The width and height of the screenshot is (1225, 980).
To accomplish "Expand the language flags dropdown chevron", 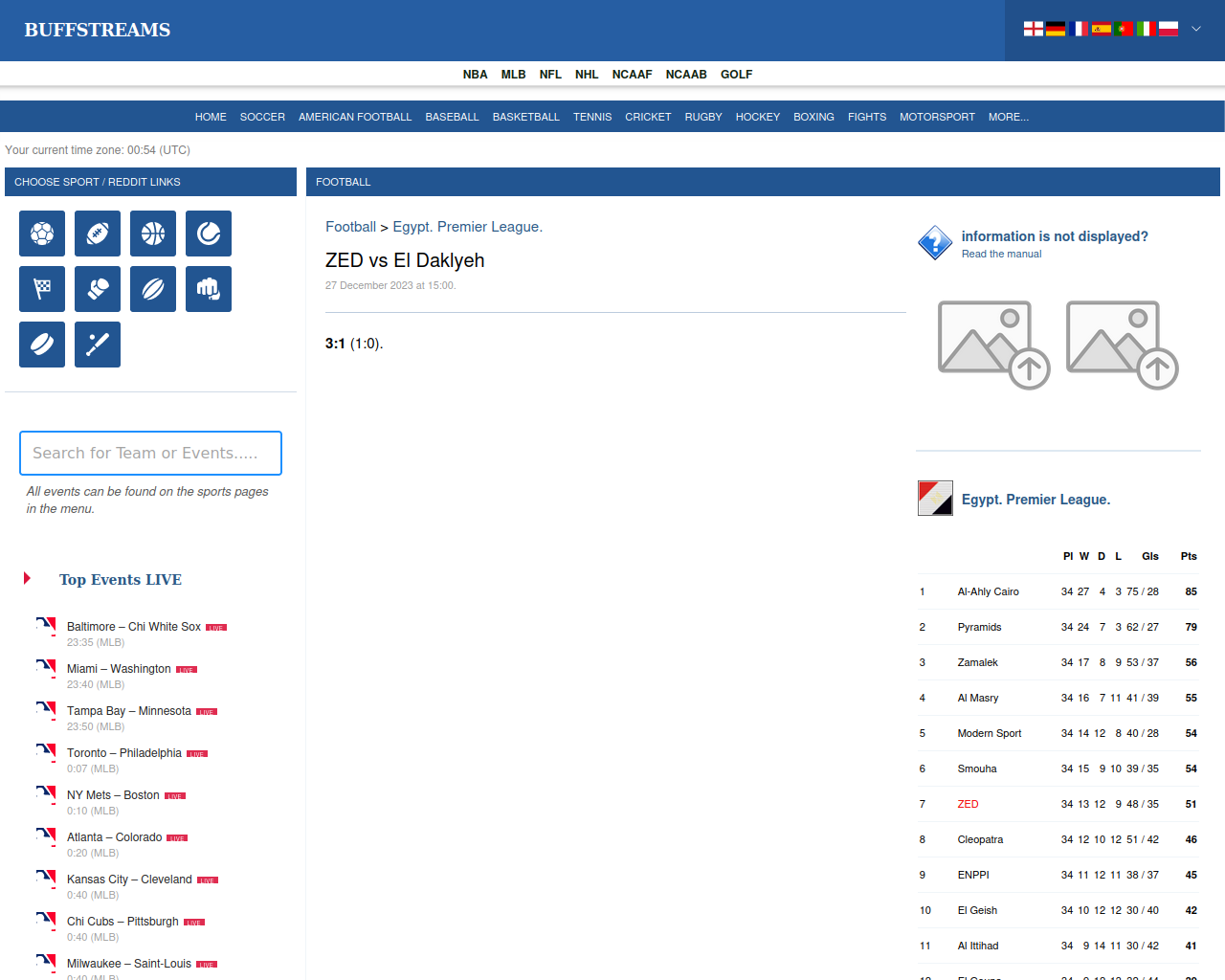I will click(1196, 29).
